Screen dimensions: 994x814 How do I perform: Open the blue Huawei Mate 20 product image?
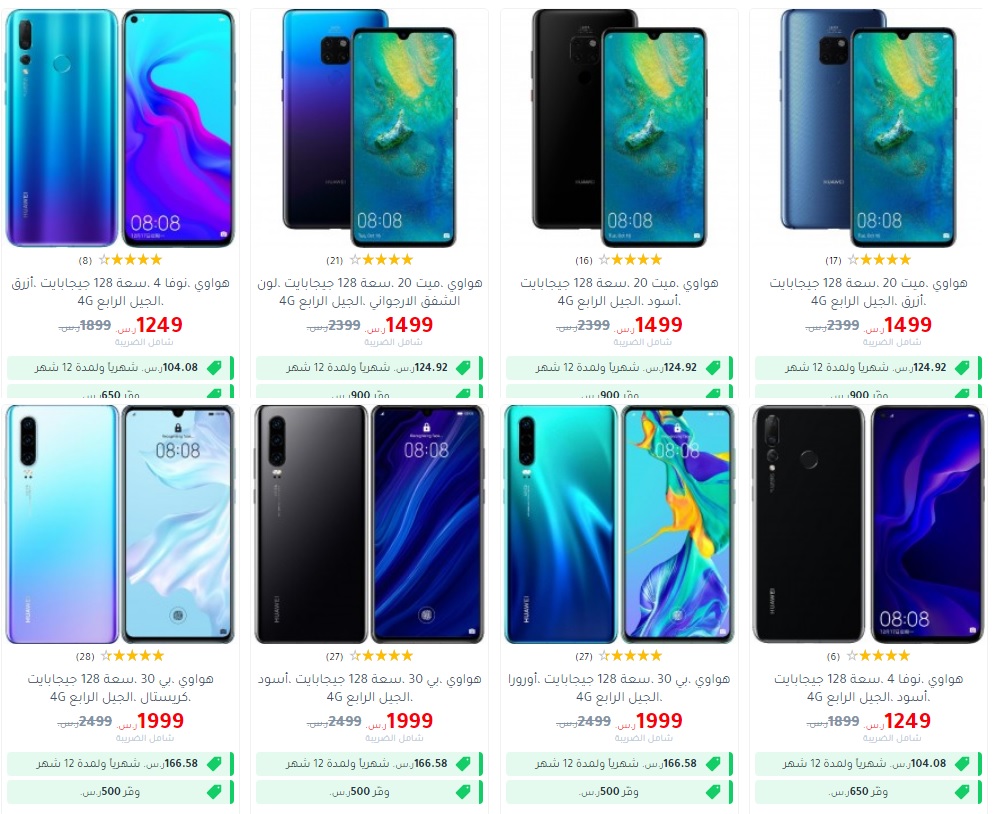pyautogui.click(x=868, y=128)
